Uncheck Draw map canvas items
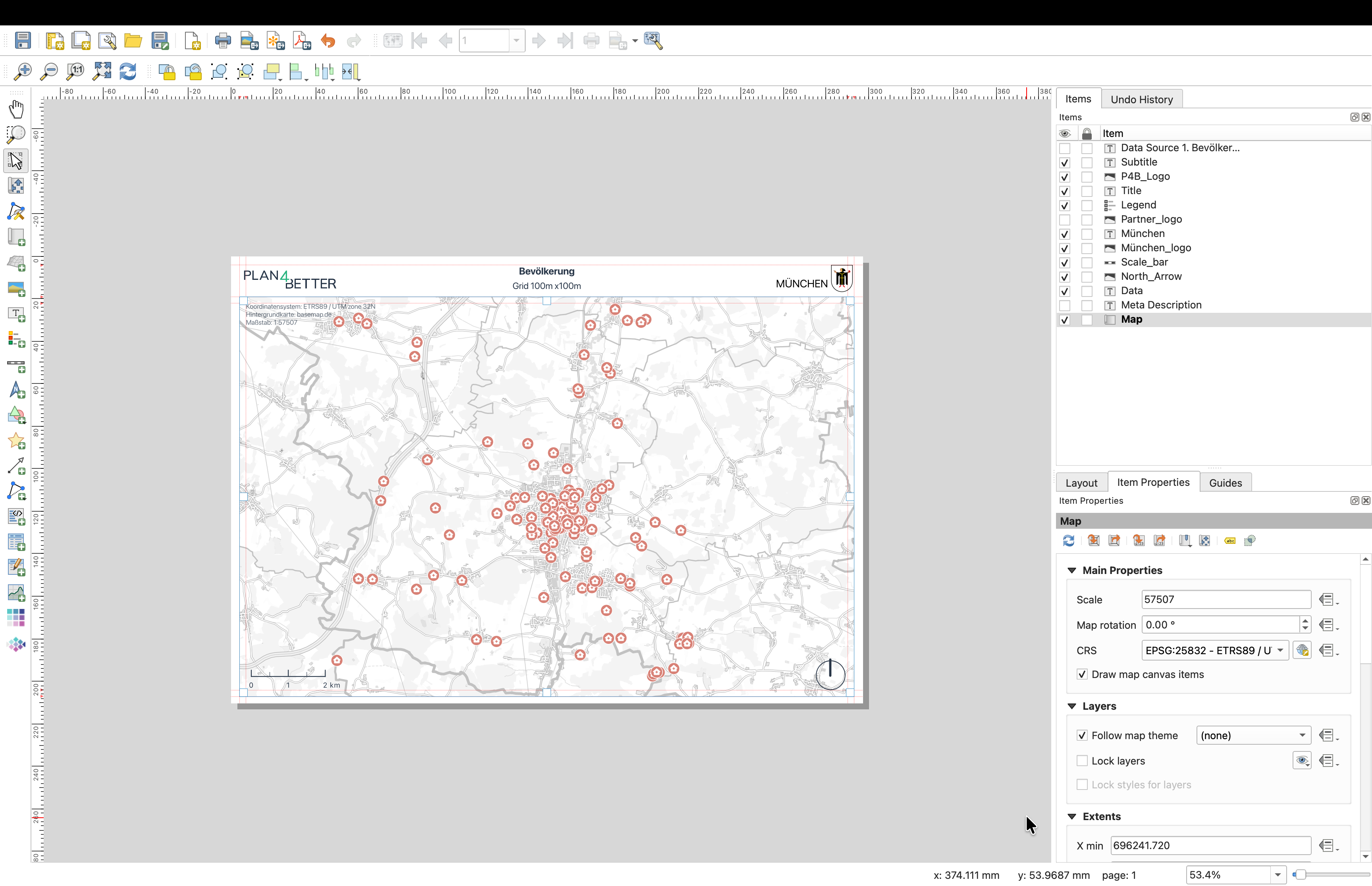The width and height of the screenshot is (1372, 886). pos(1082,674)
